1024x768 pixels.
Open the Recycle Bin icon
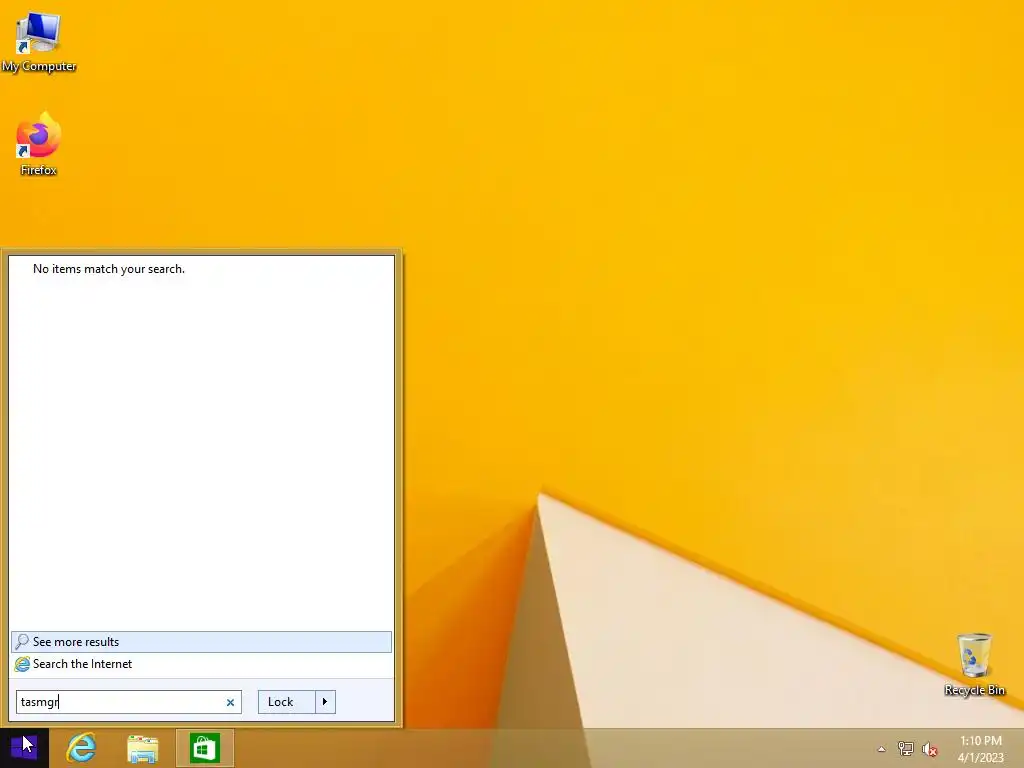tap(974, 664)
